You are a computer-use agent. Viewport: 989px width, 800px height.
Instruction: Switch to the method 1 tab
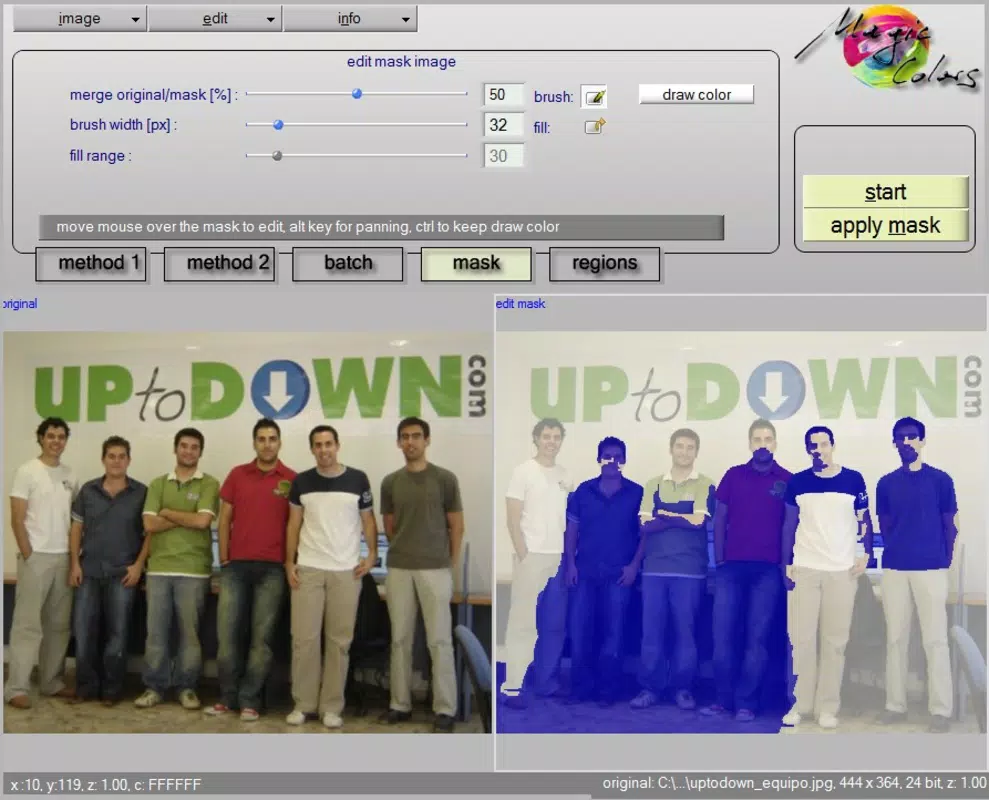(x=91, y=263)
